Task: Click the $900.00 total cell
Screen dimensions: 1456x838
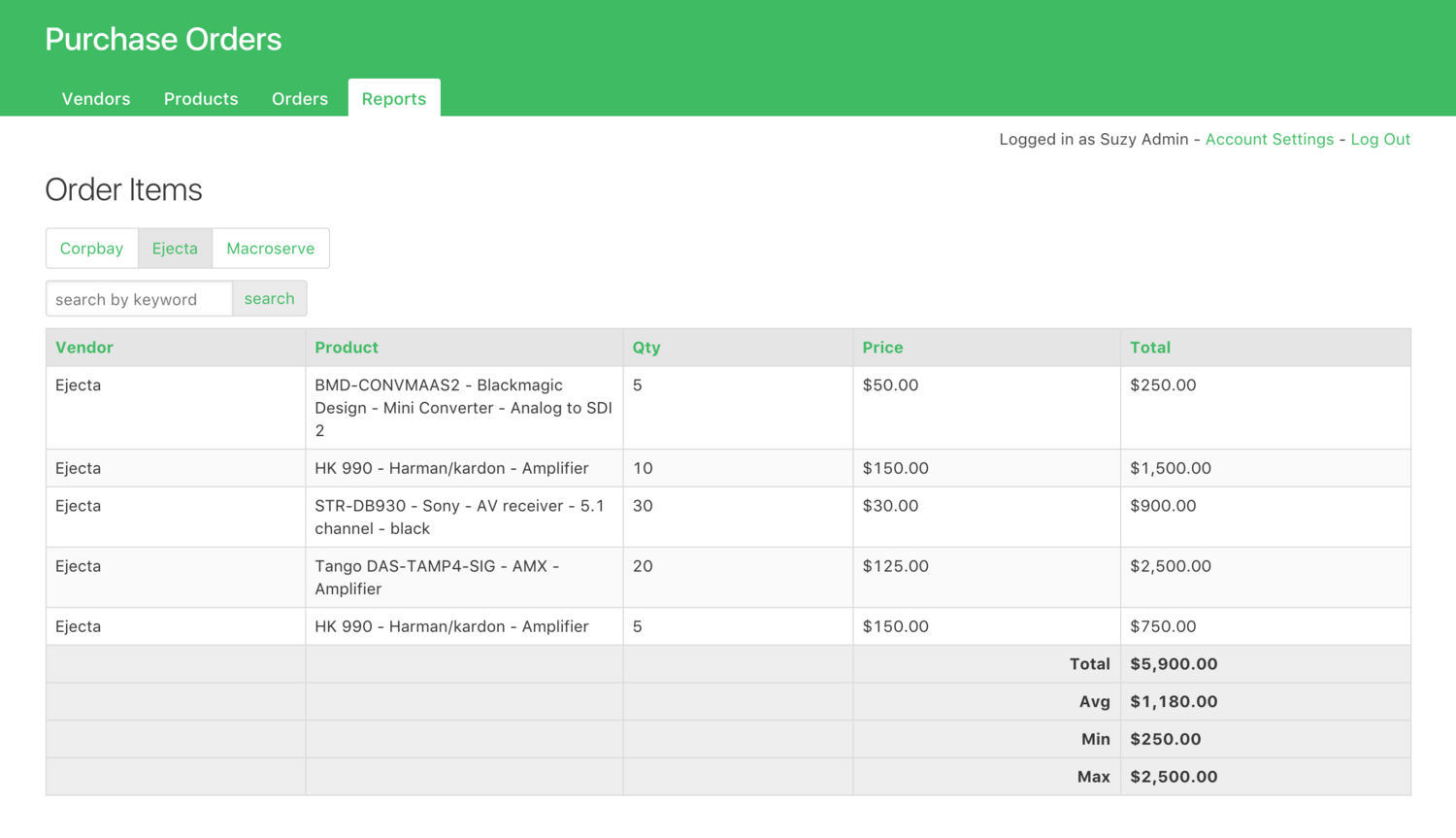Action: [x=1266, y=518]
